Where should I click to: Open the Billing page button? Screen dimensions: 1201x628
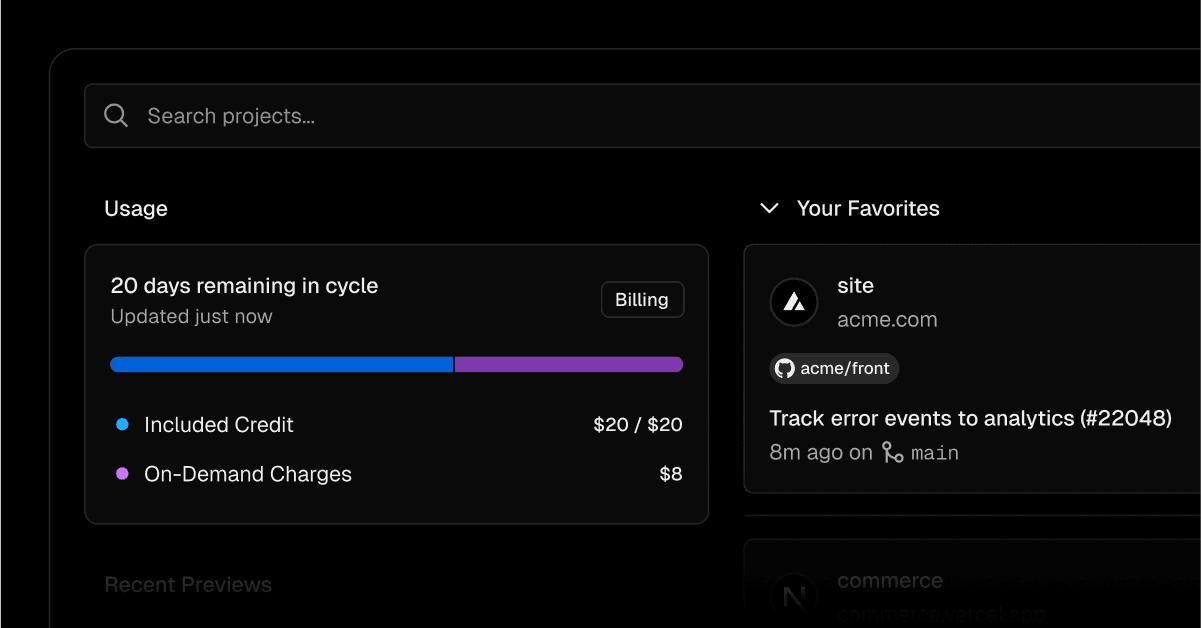(642, 300)
